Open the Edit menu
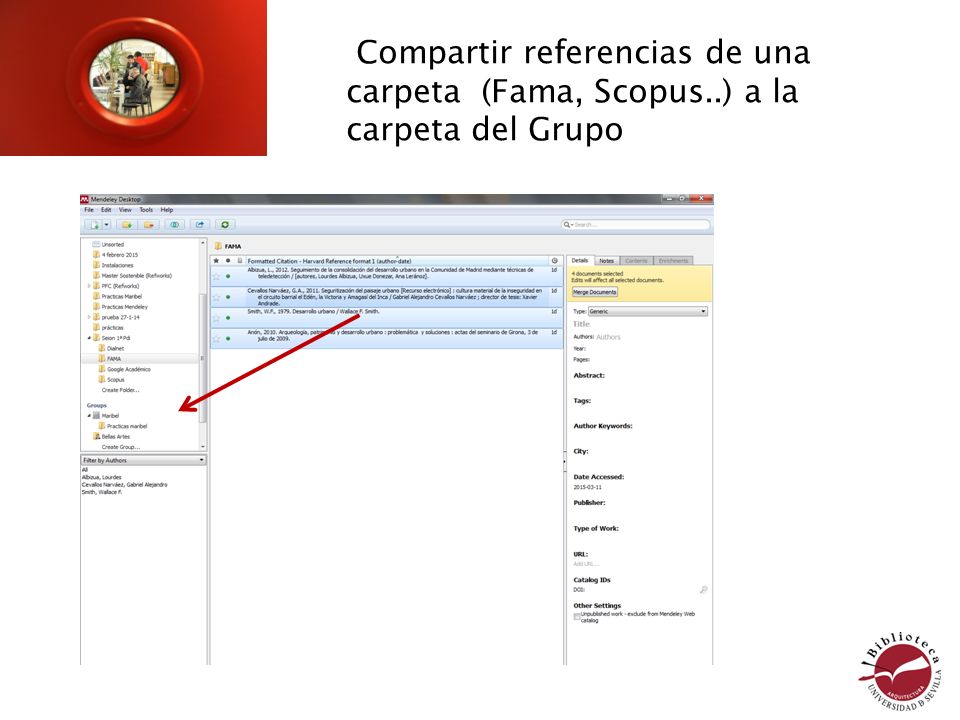 pyautogui.click(x=106, y=210)
